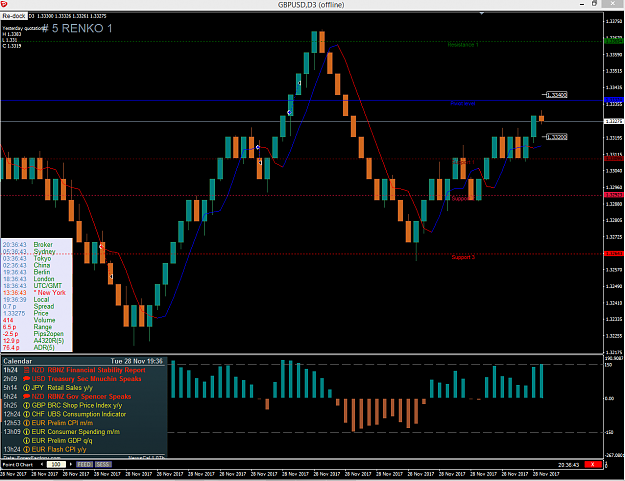Image resolution: width=625 pixels, height=481 pixels.
Task: Select 'RBNZ Financial Stability Report' calendar entry
Action: click(x=96, y=370)
